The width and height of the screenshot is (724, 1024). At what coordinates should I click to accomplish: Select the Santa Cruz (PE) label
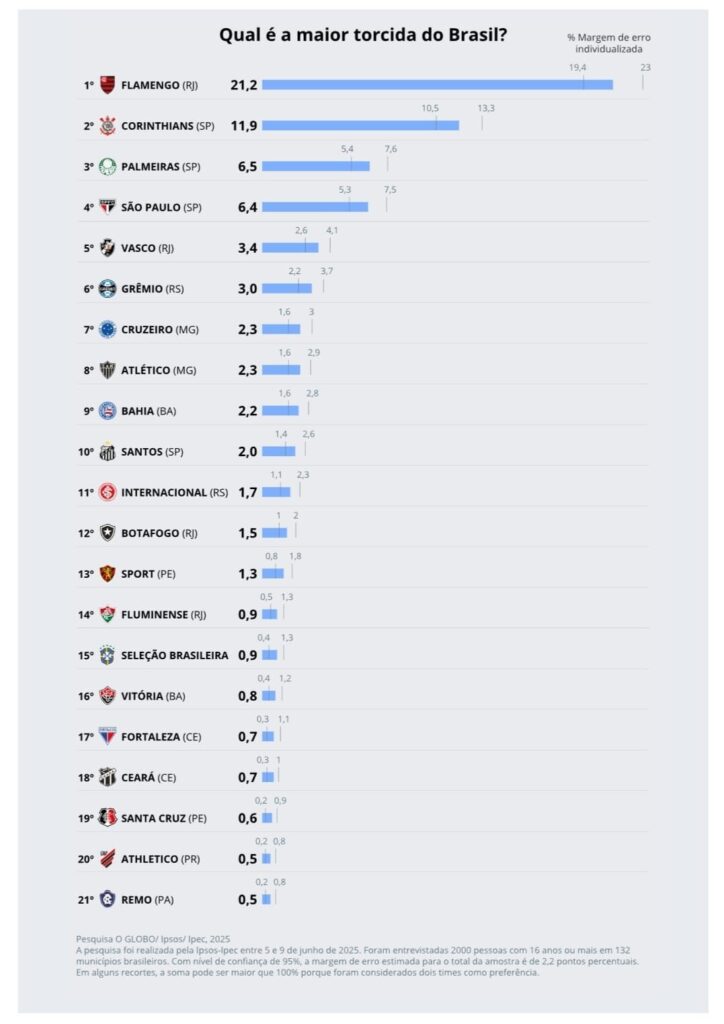164,818
